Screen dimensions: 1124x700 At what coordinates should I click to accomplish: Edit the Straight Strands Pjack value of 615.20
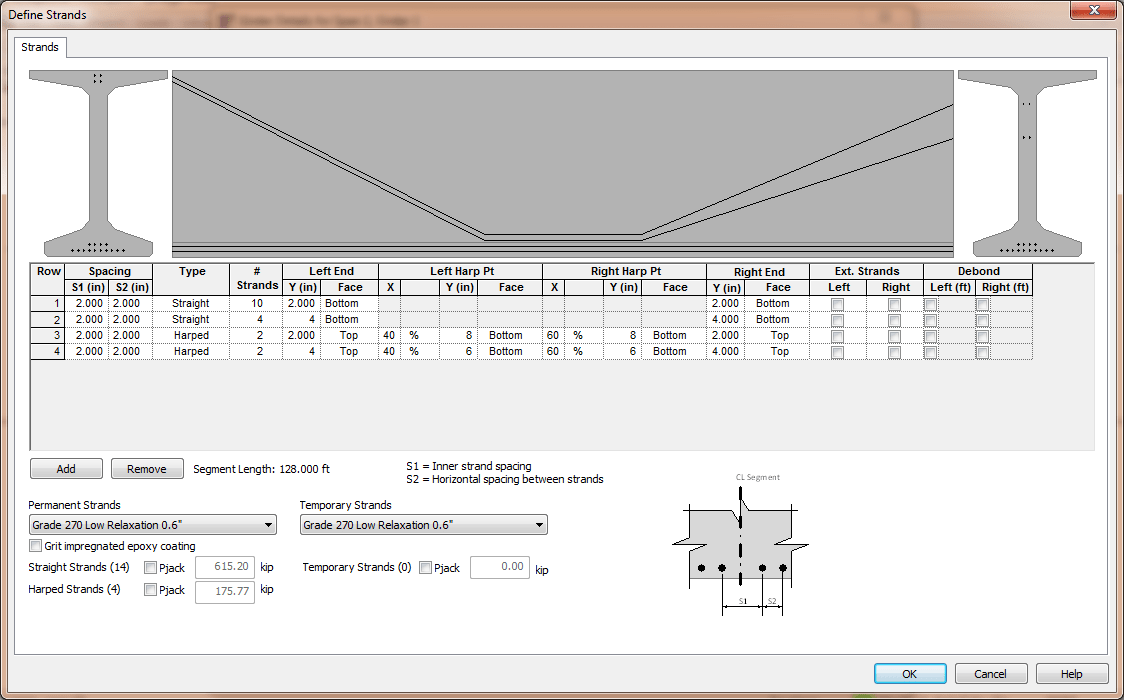224,567
